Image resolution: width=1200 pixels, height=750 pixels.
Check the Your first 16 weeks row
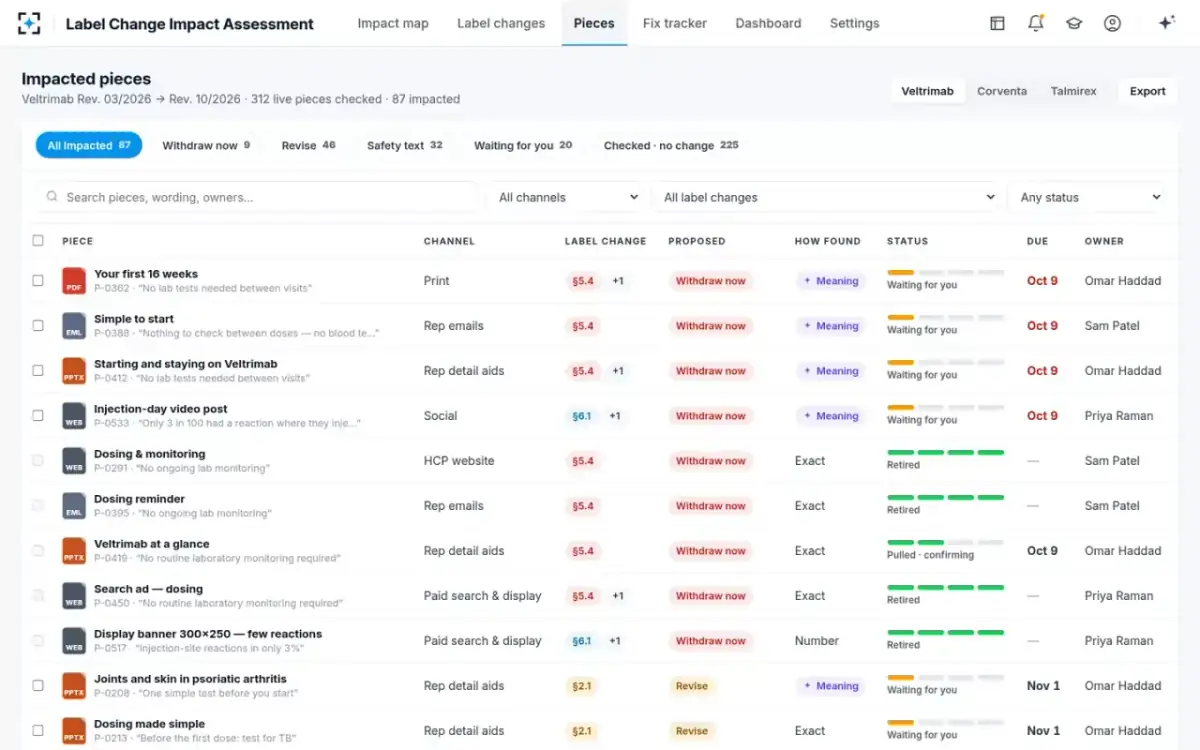38,281
